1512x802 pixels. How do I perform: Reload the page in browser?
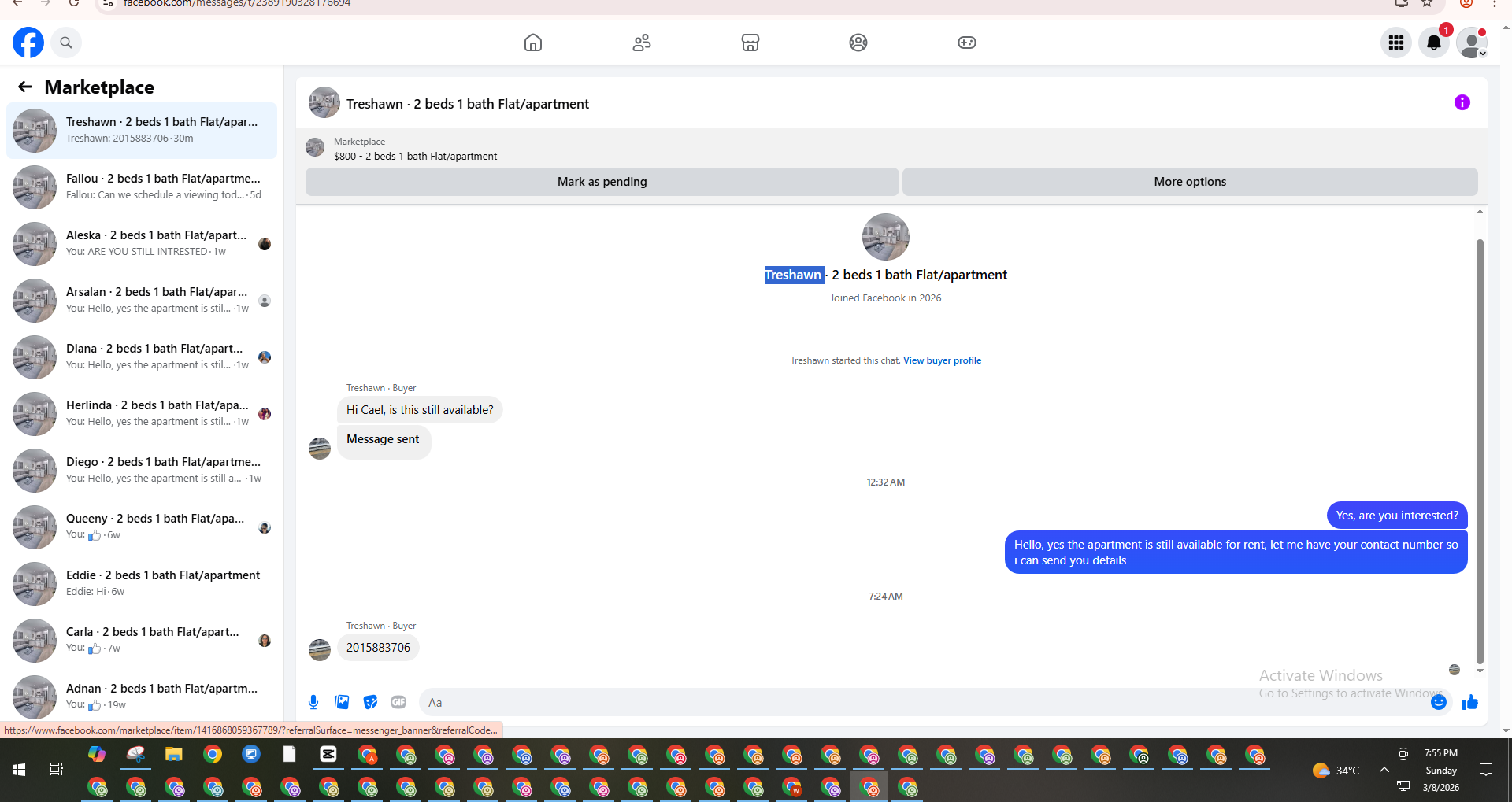click(73, 3)
